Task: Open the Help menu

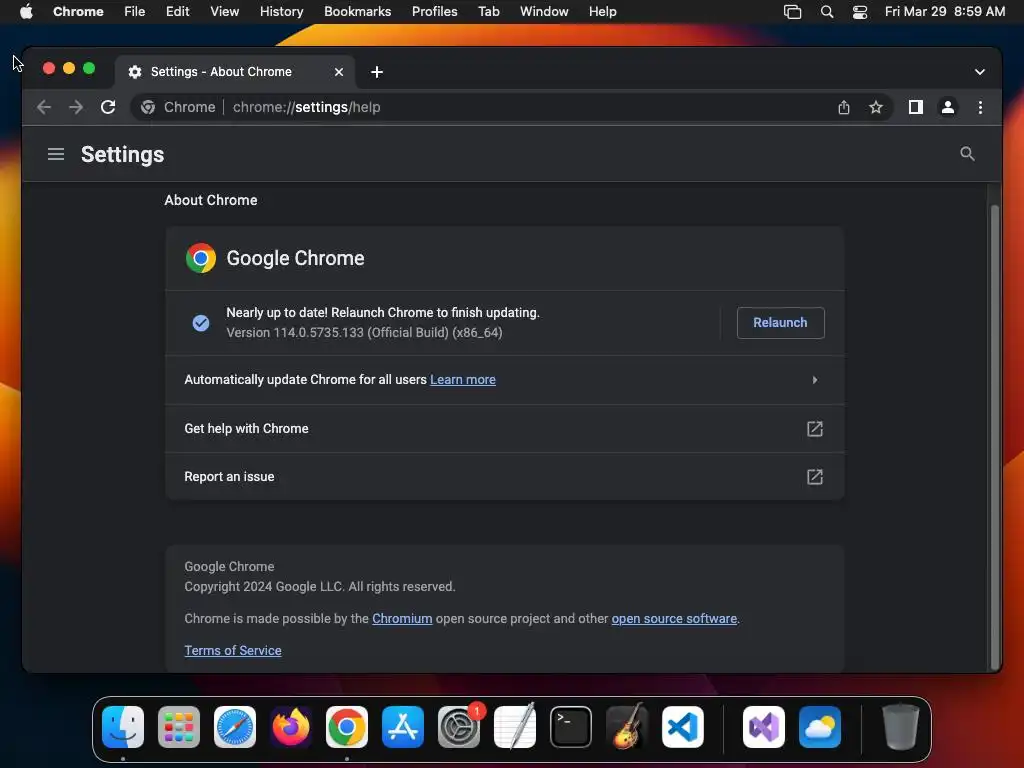Action: pos(602,11)
